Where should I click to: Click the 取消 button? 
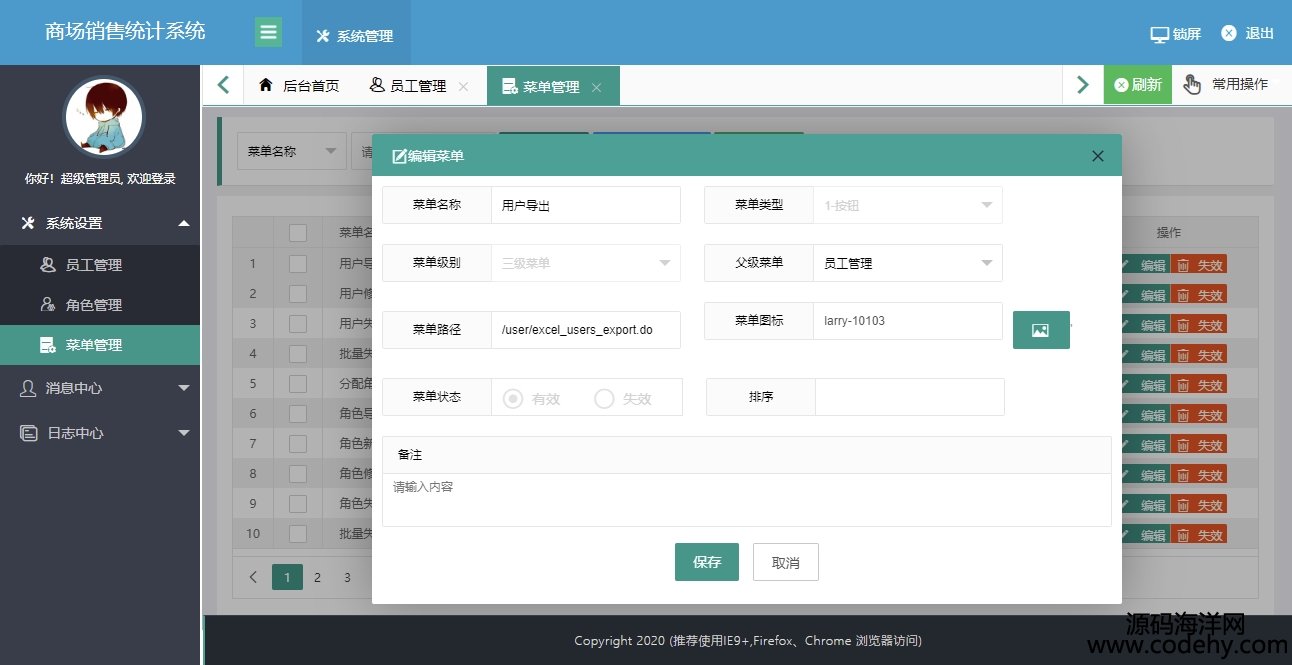[785, 562]
